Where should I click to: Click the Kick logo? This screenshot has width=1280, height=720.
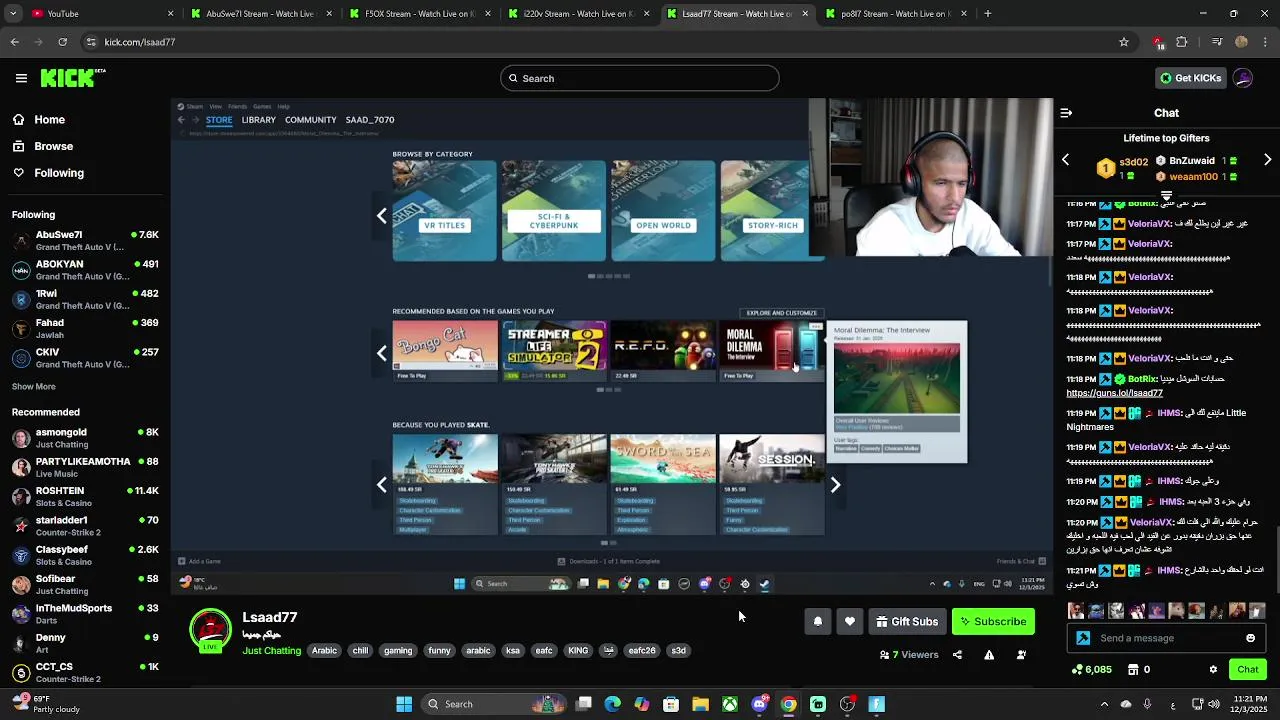(x=72, y=78)
